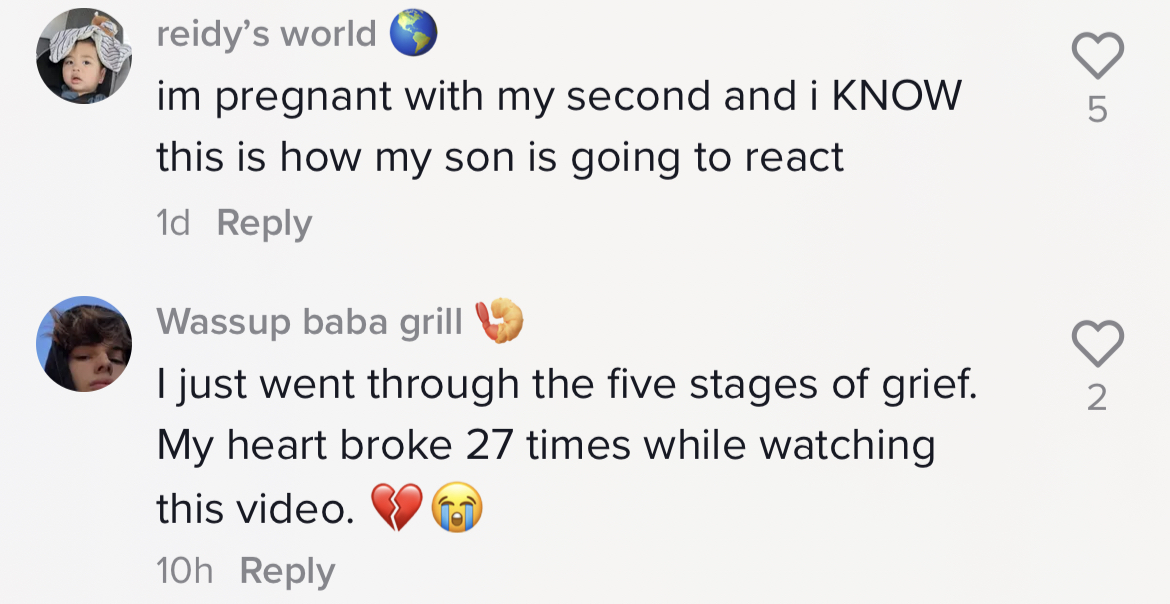Reply to the comment posted 10h ago
The image size is (1170, 604).
click(x=287, y=571)
